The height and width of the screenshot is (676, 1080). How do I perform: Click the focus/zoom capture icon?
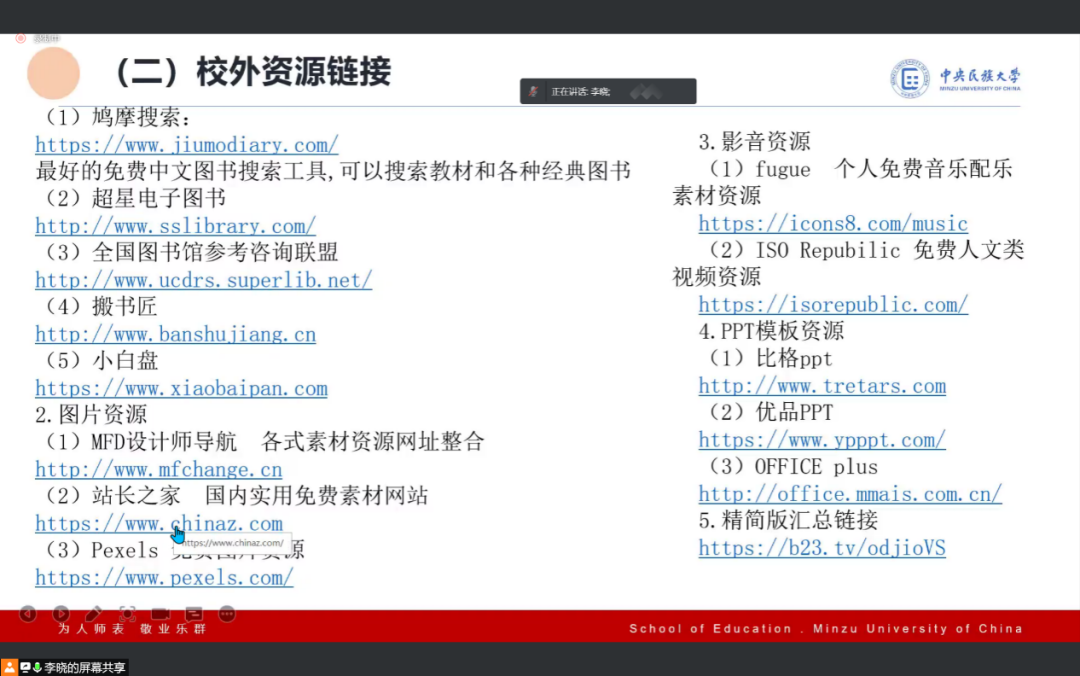(127, 613)
